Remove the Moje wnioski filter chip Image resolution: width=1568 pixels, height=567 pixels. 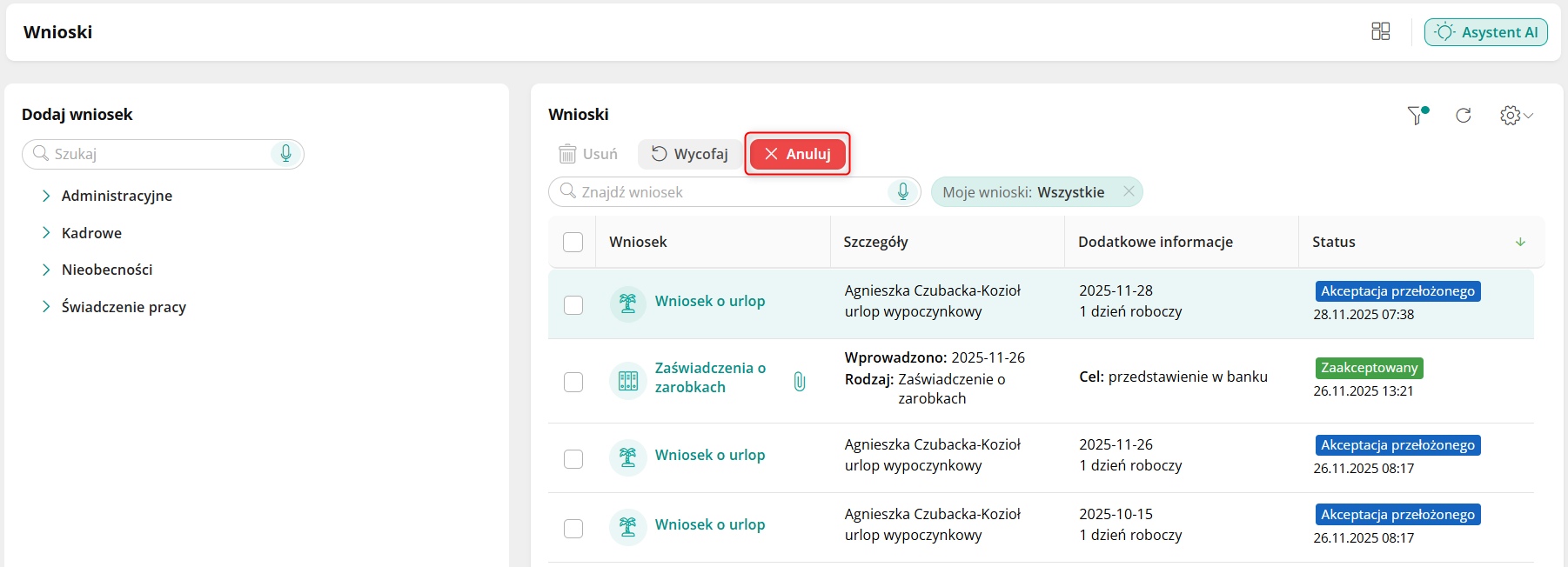[x=1129, y=191]
